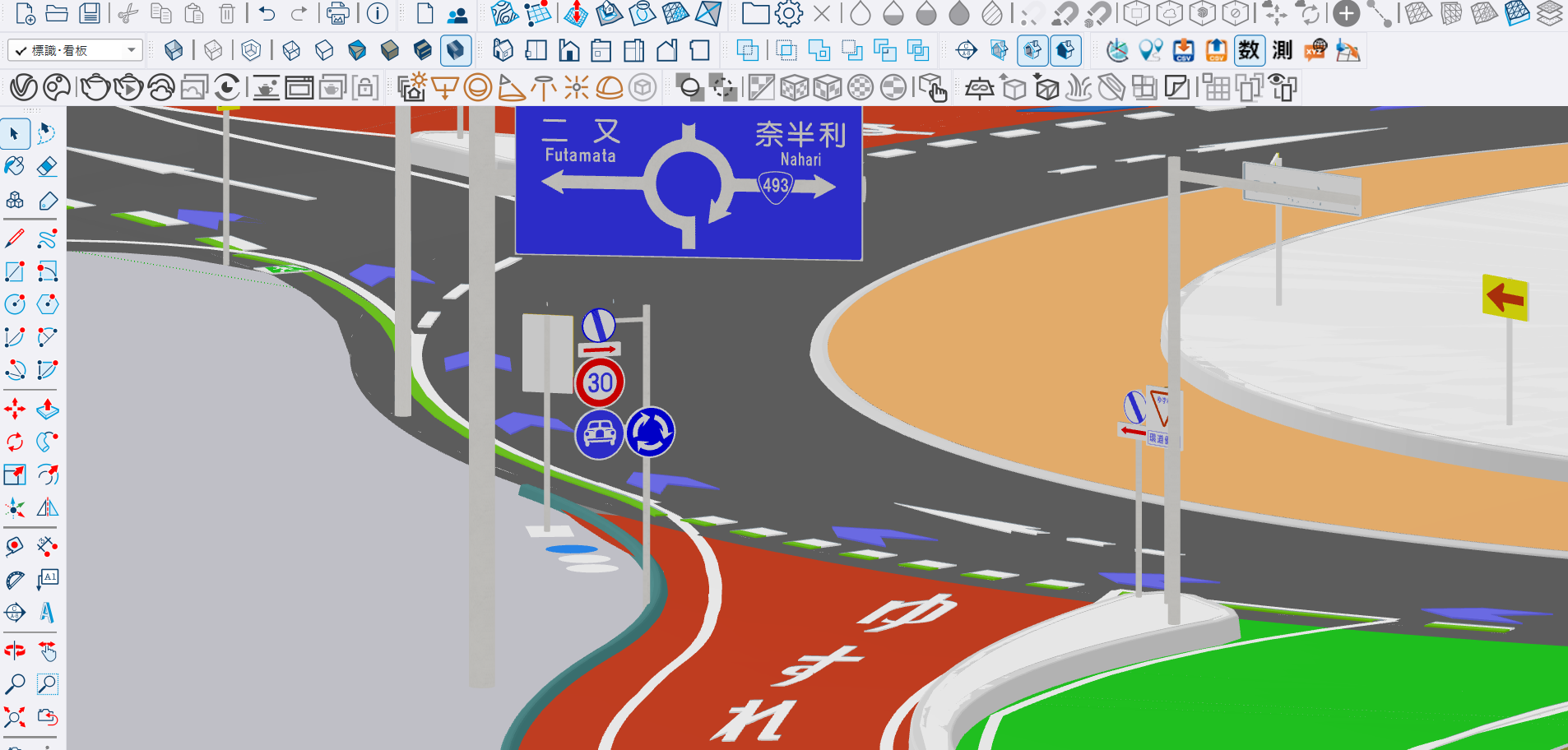Click the 数 toolbar button
The height and width of the screenshot is (750, 1568).
click(1250, 50)
